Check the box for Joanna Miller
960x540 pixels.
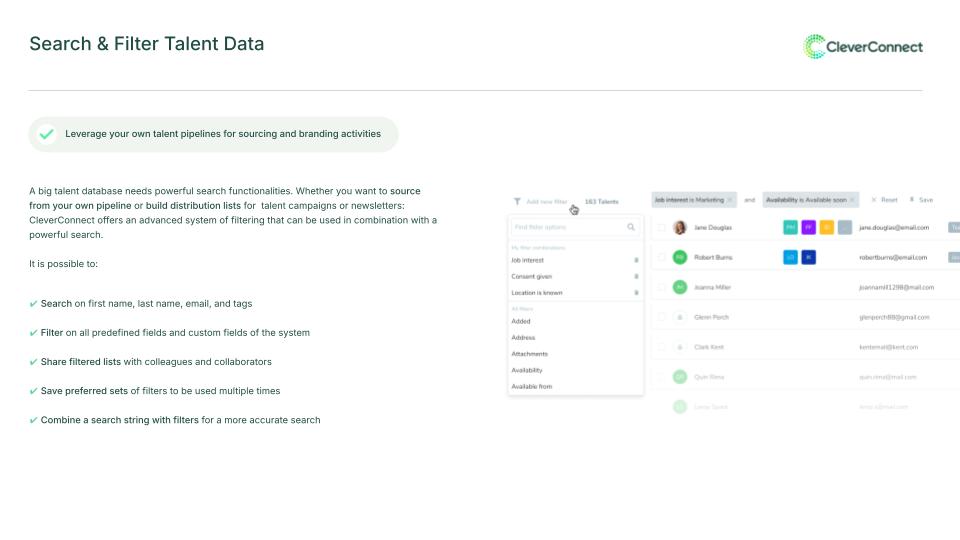point(661,287)
